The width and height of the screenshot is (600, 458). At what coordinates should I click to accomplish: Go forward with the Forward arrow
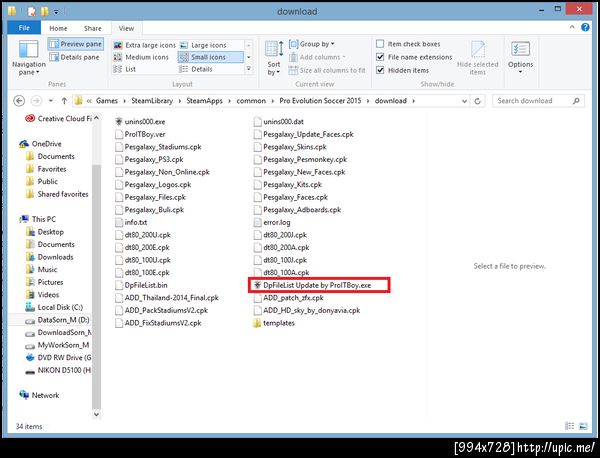[x=36, y=101]
